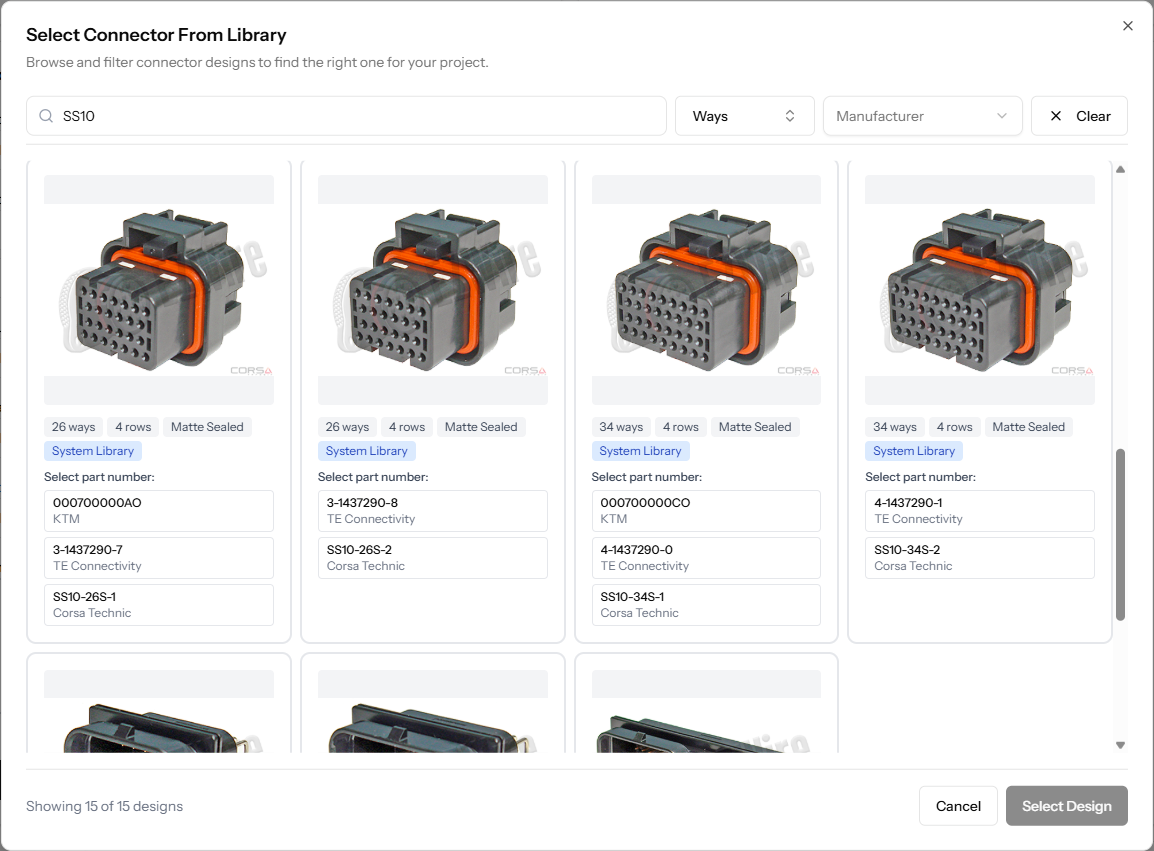Select part number 000700000AO by KTM
This screenshot has height=851, width=1154.
(x=158, y=510)
